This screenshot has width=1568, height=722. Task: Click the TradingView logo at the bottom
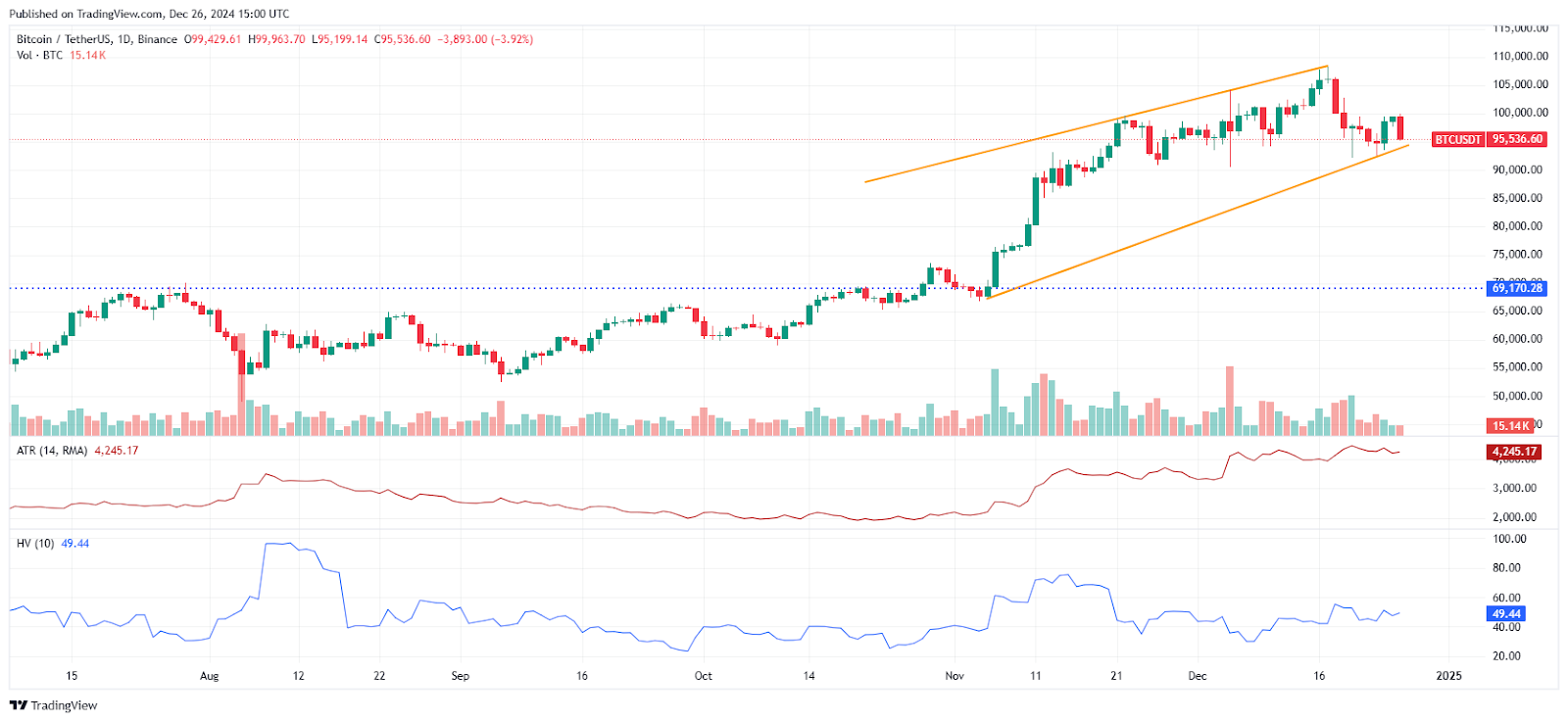click(x=54, y=705)
